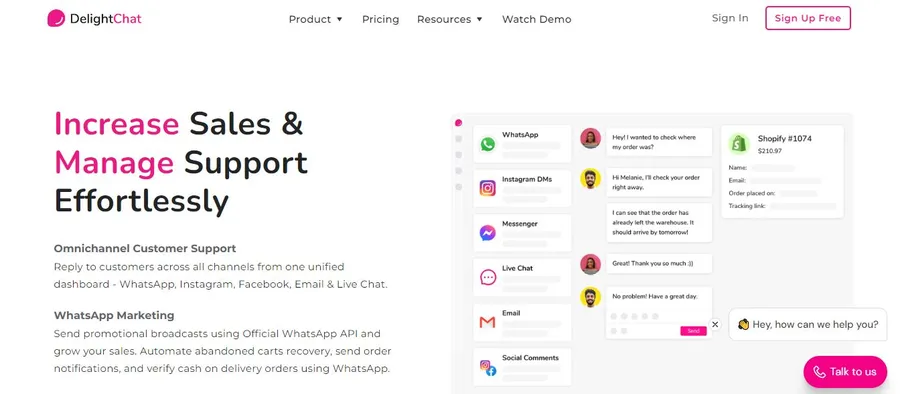
Task: Choose the Live Chat bubble icon
Action: click(487, 277)
